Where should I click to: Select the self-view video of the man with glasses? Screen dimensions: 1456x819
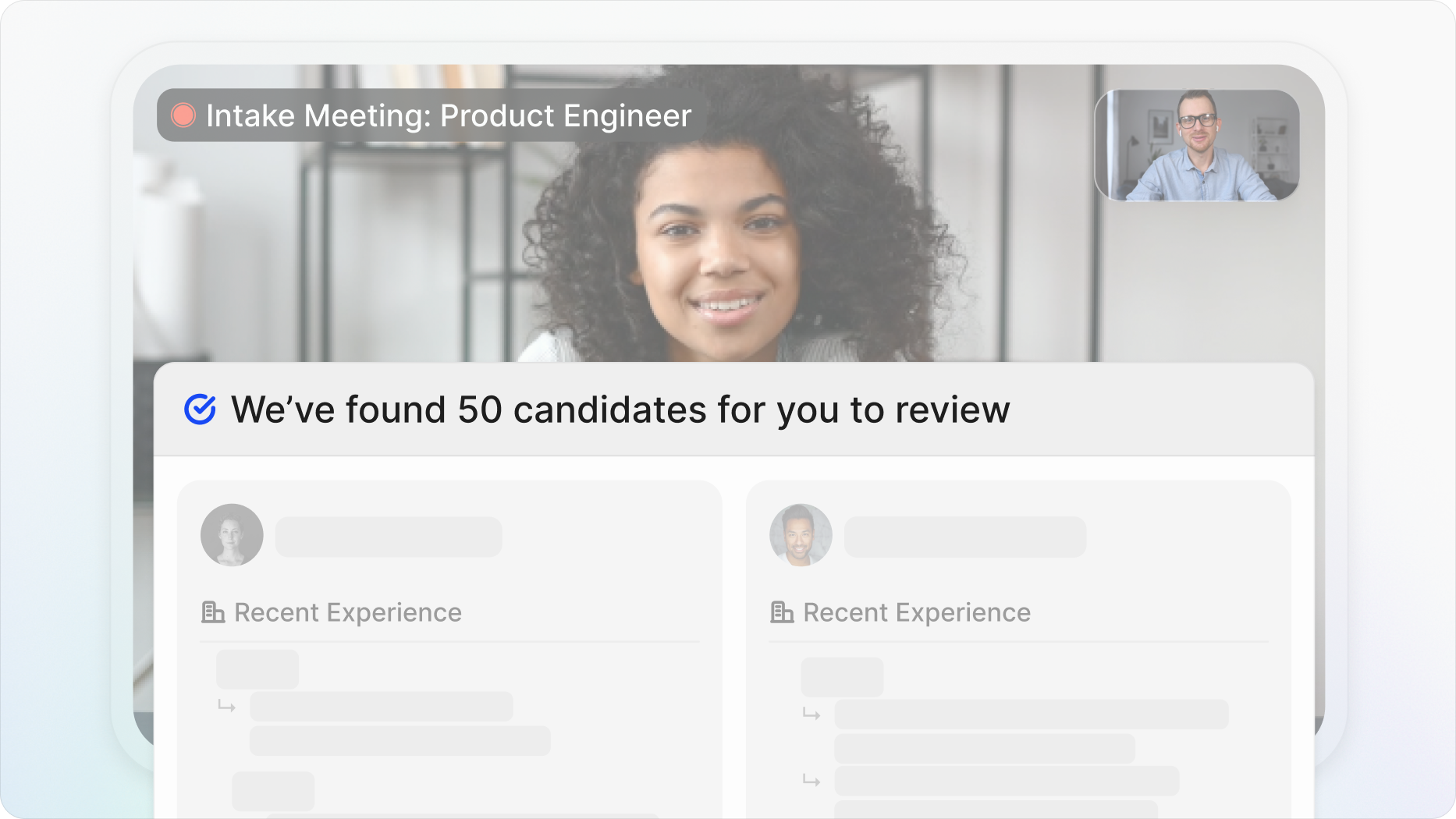[x=1197, y=145]
